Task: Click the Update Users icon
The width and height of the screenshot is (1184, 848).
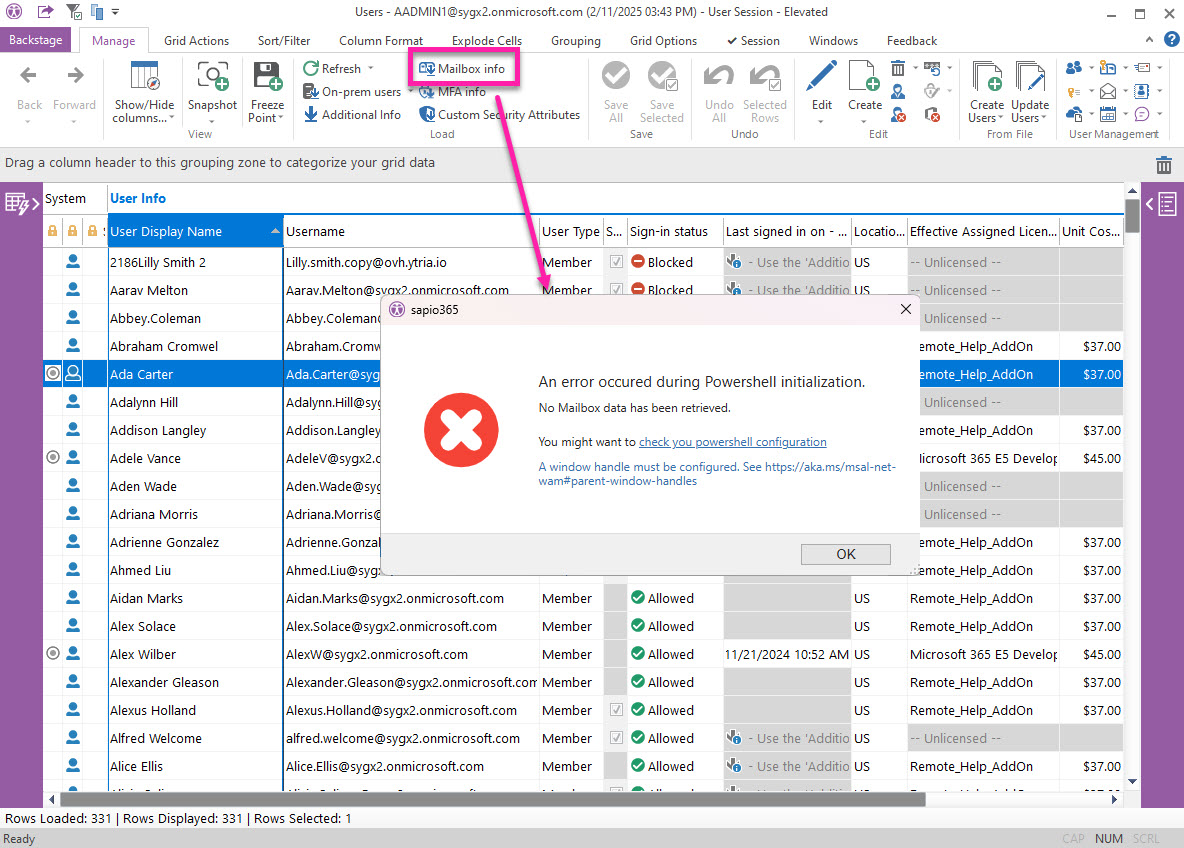Action: pos(1029,78)
